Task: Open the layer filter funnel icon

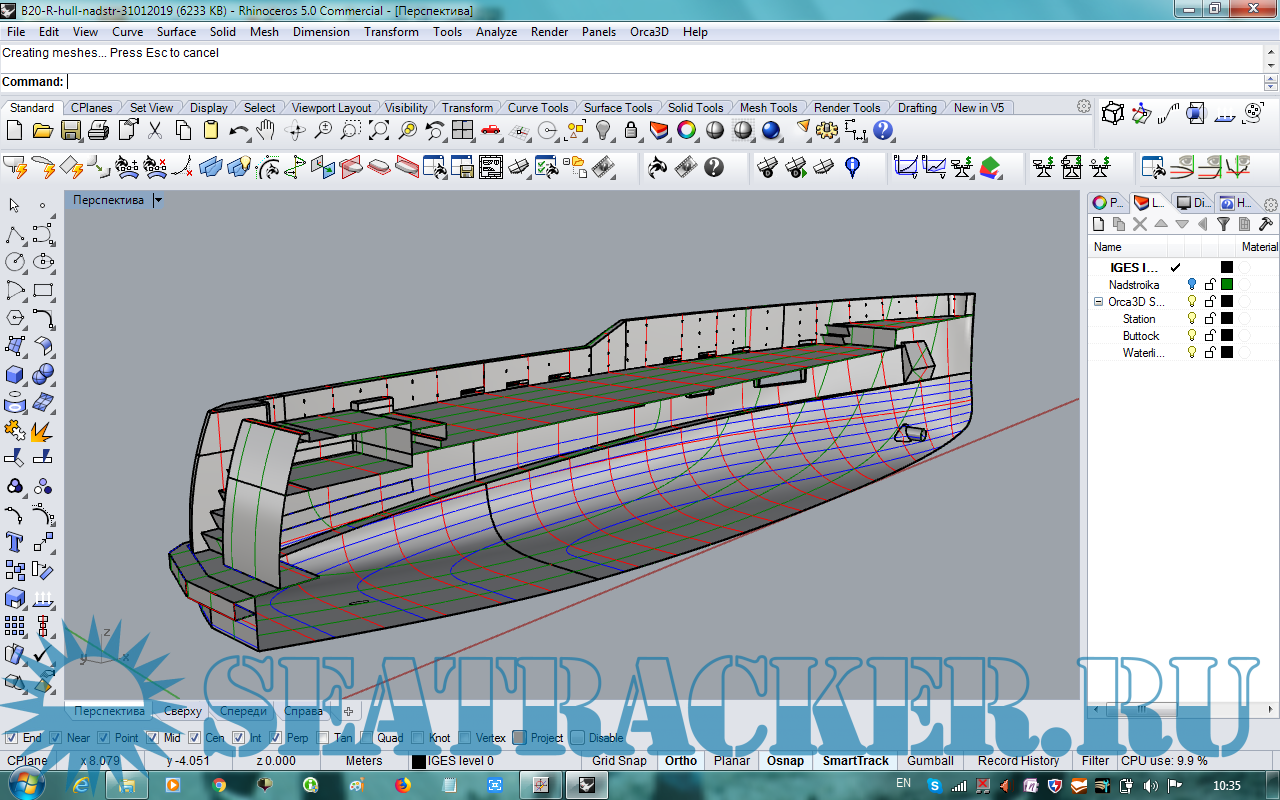Action: point(1224,224)
